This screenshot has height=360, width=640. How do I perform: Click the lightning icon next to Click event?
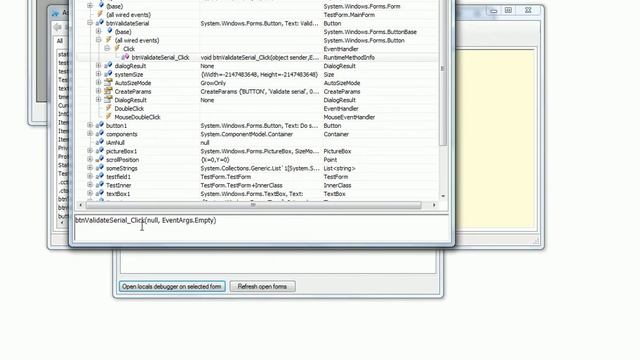(117, 49)
